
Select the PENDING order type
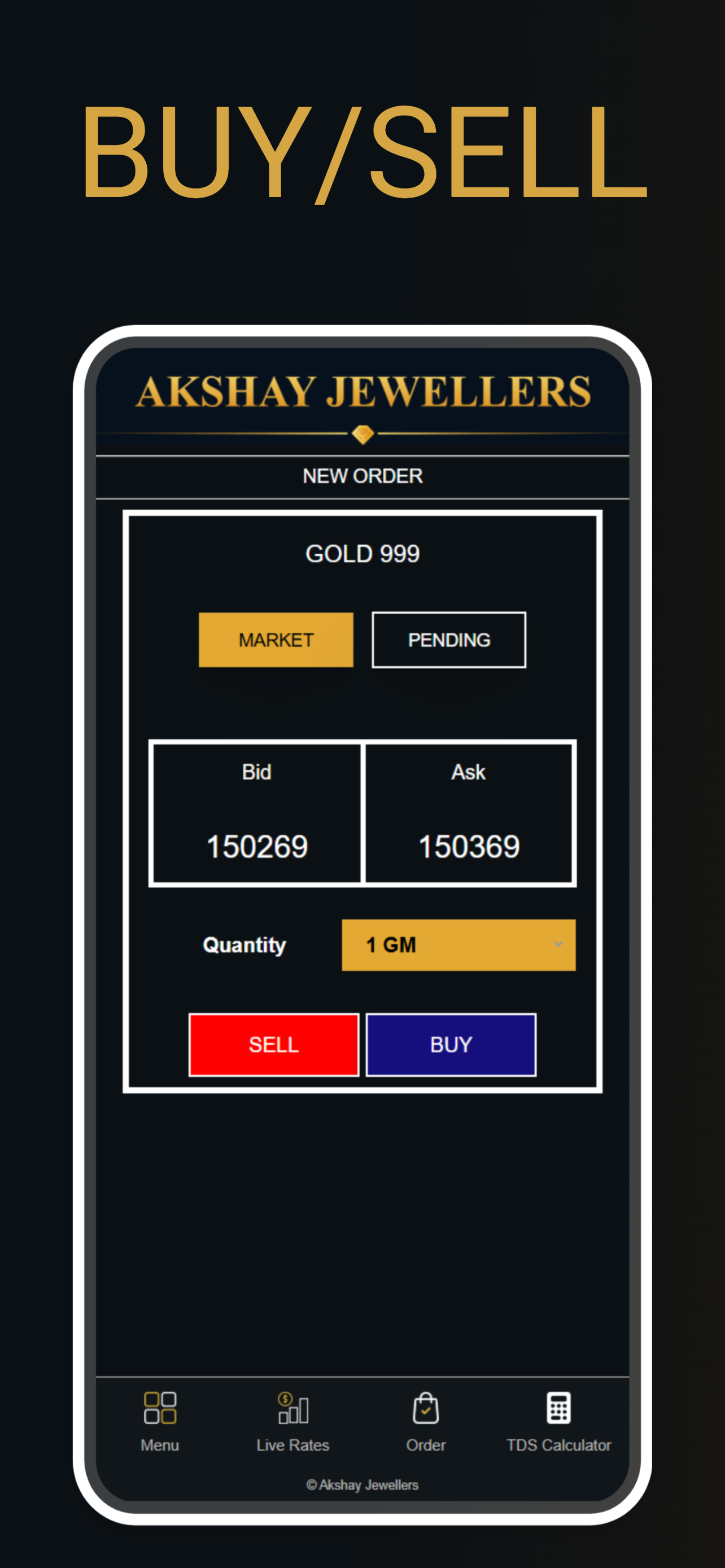pos(449,640)
